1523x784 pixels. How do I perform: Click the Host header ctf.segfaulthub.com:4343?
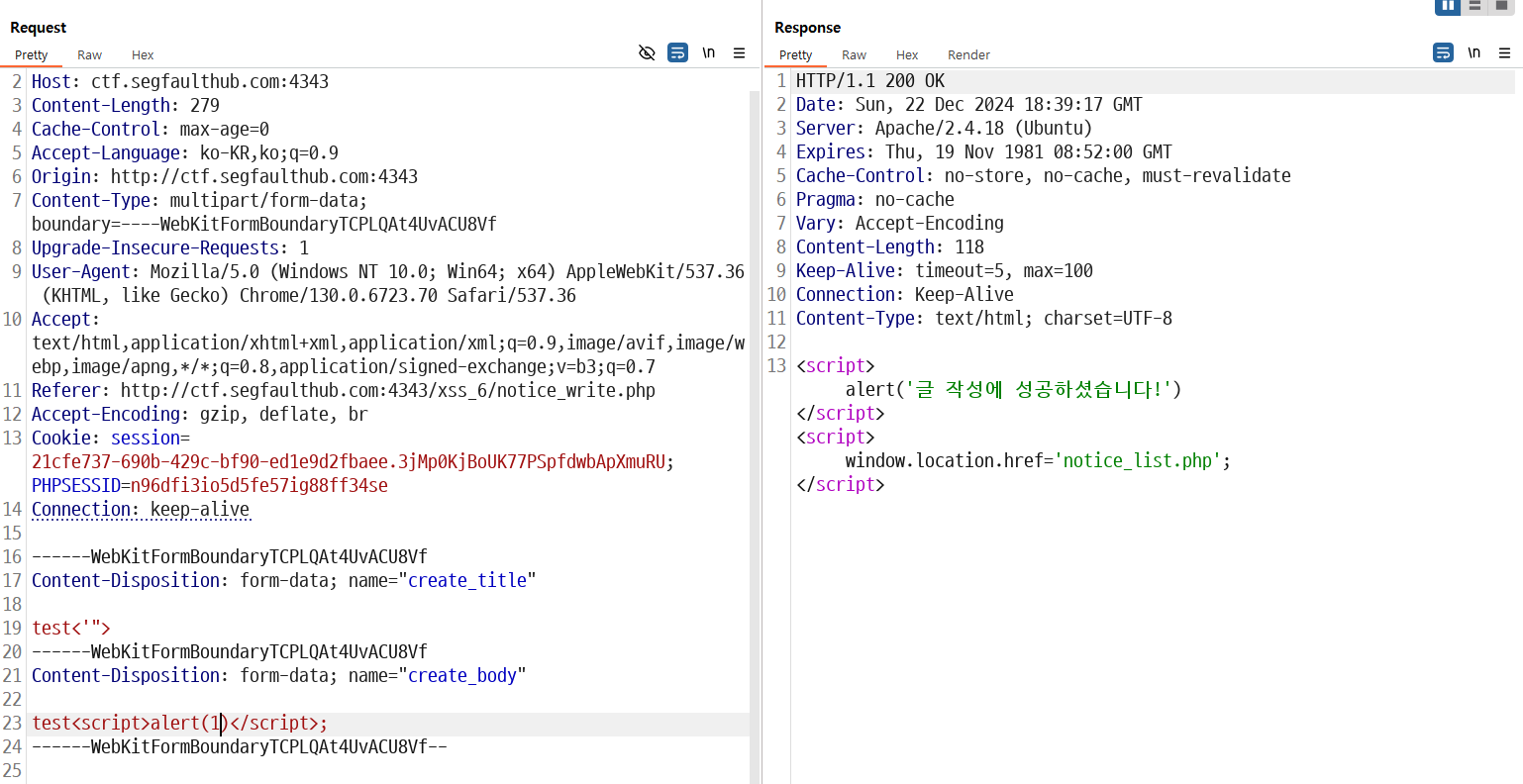click(180, 82)
